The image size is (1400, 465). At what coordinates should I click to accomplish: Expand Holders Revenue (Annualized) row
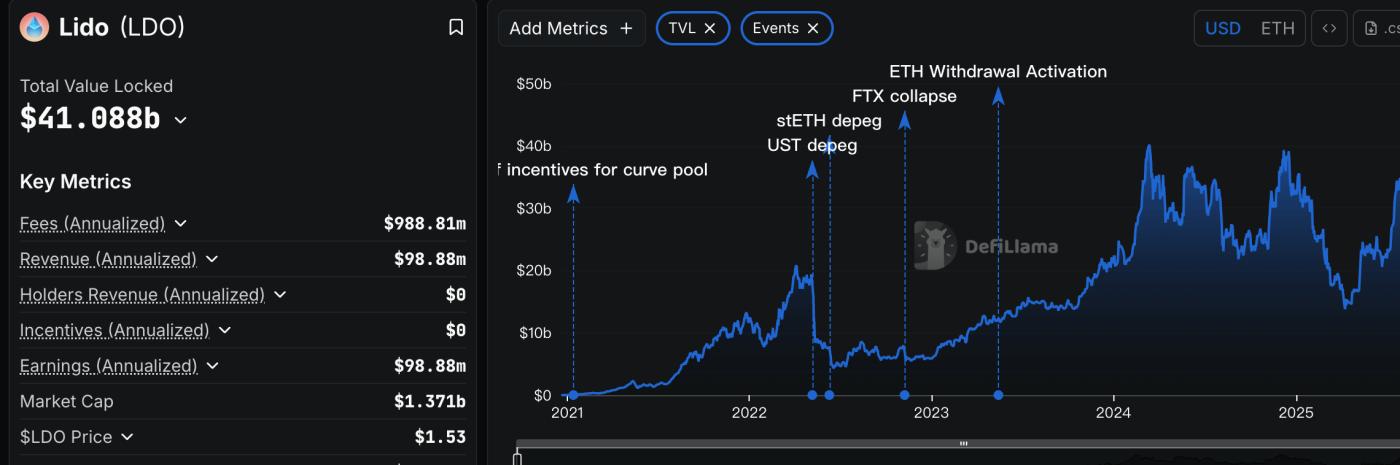tap(280, 295)
